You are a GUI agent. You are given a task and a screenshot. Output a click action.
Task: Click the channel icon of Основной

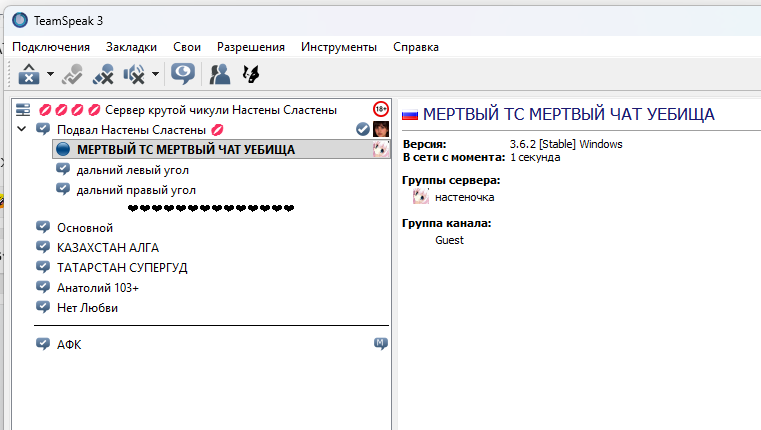[x=43, y=227]
